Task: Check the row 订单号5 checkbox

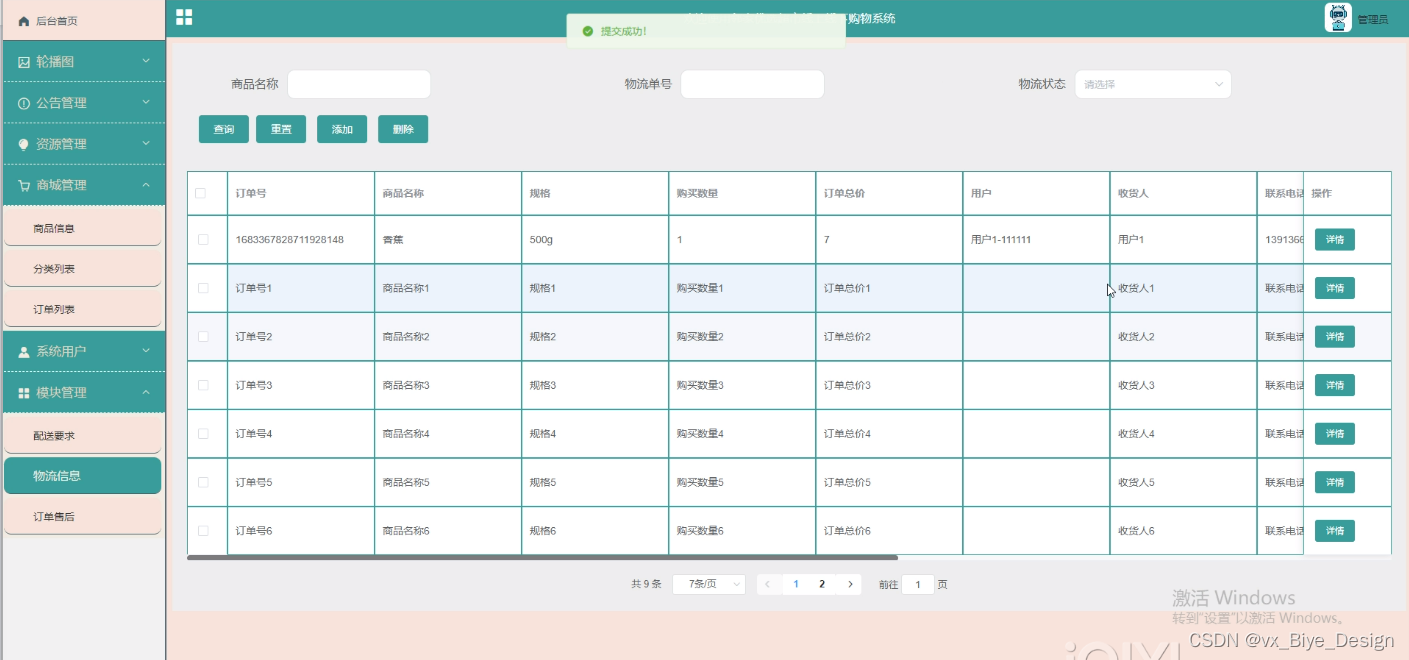Action: [204, 482]
